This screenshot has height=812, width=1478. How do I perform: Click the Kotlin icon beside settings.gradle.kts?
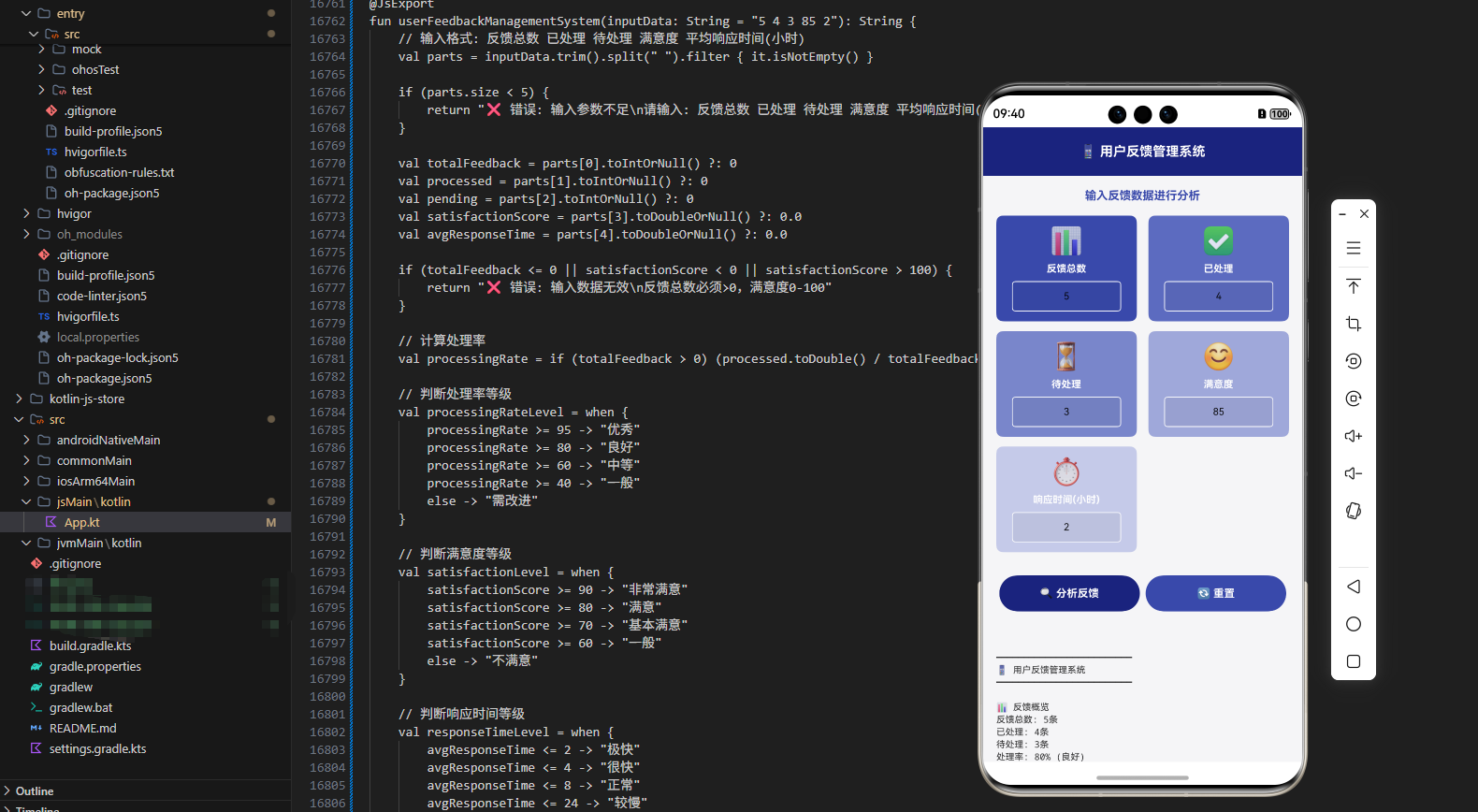[36, 748]
